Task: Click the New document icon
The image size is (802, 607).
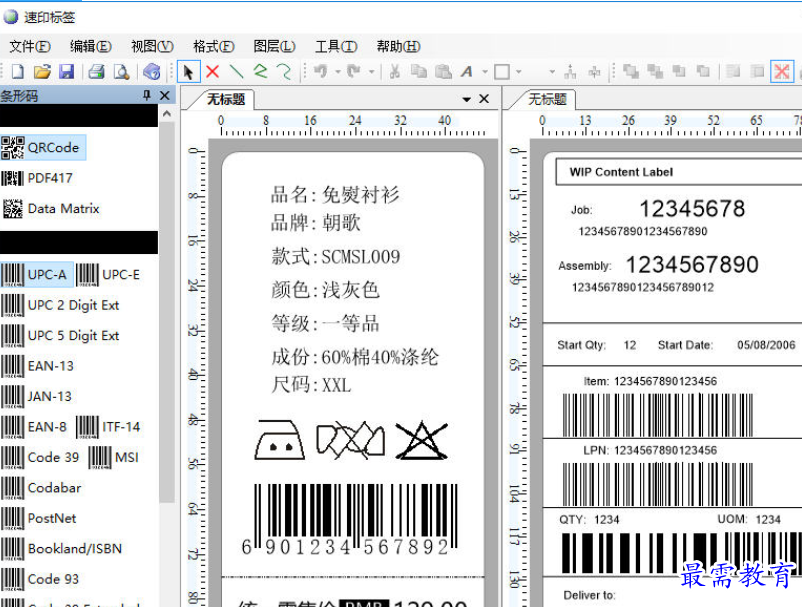Action: pos(18,72)
